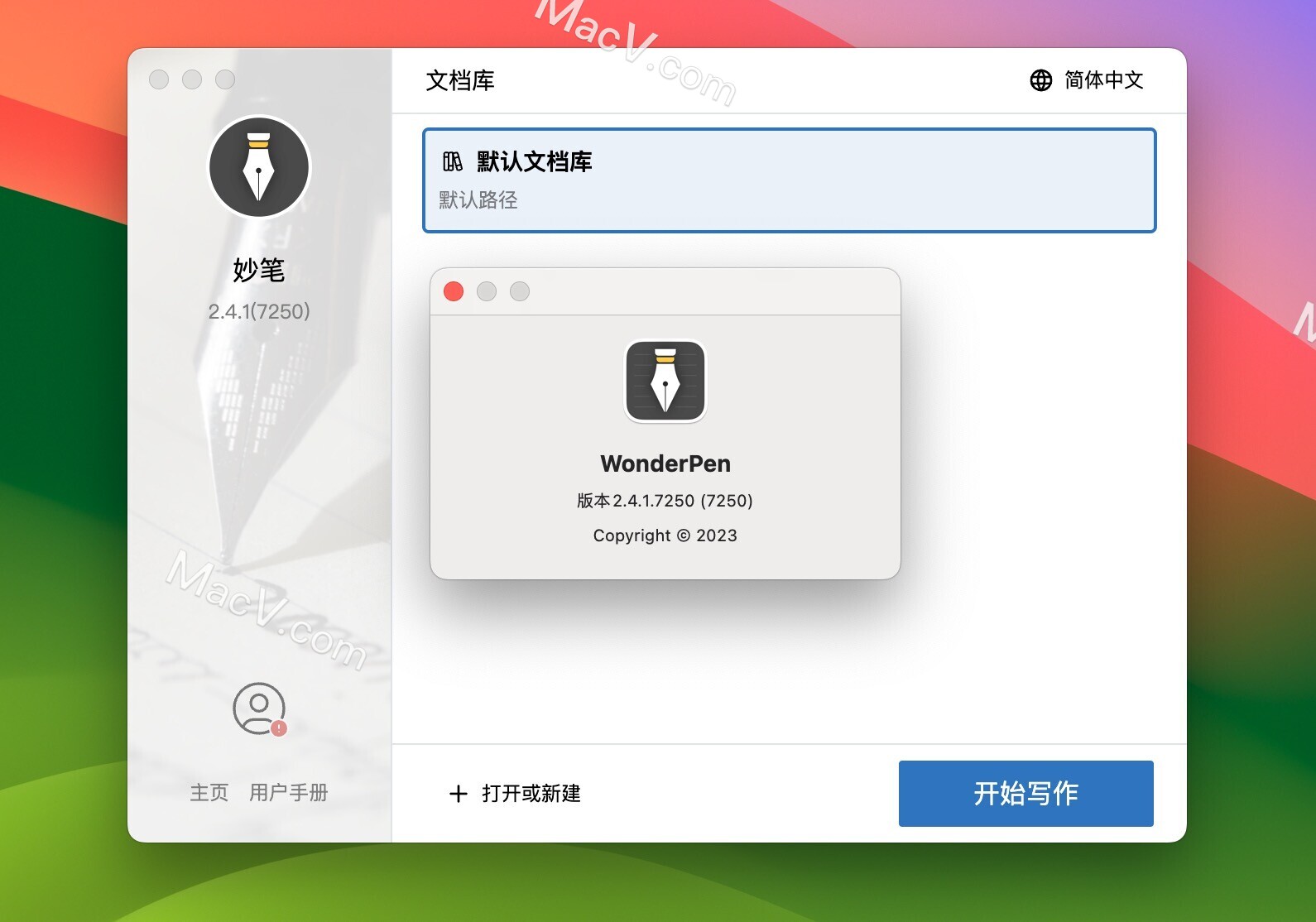
Task: Click the plus icon beside 打开或新建
Action: tap(459, 794)
